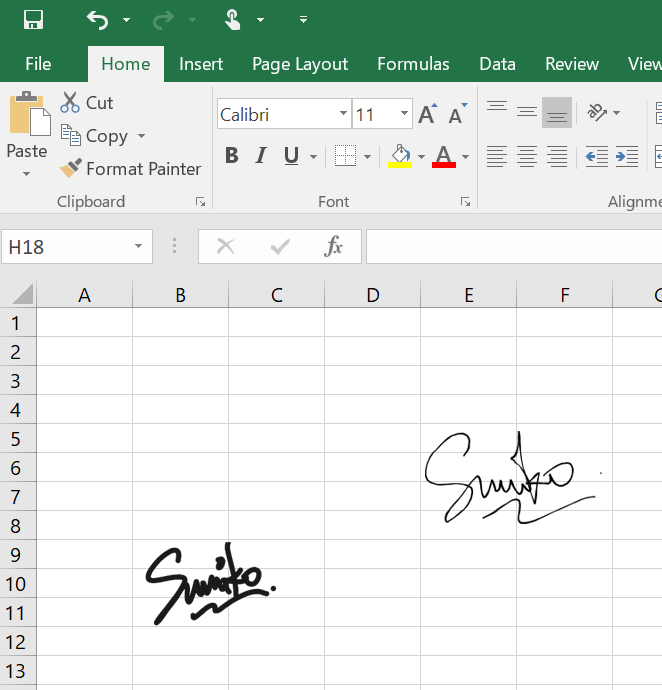Click the text Orientation icon
This screenshot has height=690, width=662.
[x=597, y=112]
